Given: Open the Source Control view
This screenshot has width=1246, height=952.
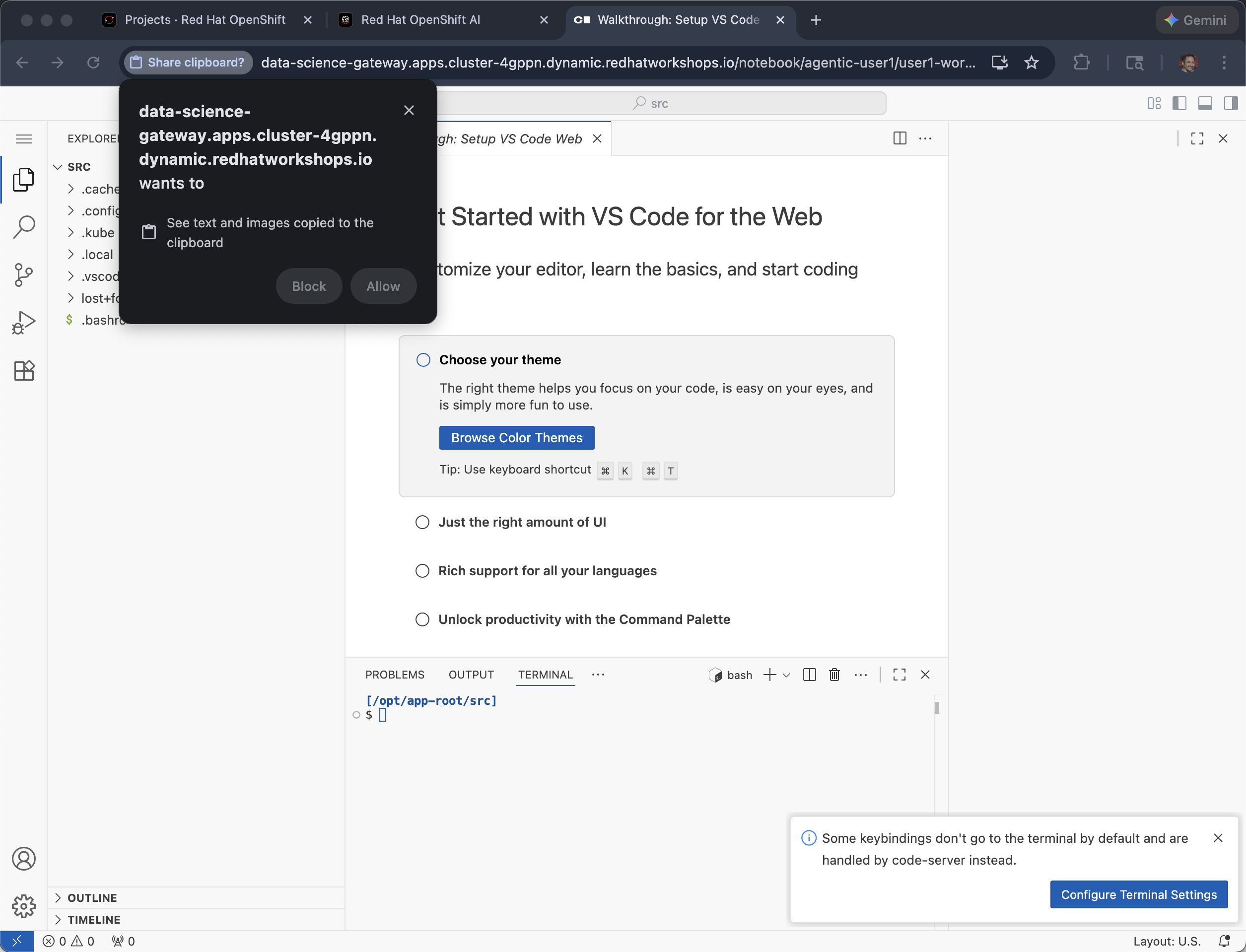Looking at the screenshot, I should [24, 275].
